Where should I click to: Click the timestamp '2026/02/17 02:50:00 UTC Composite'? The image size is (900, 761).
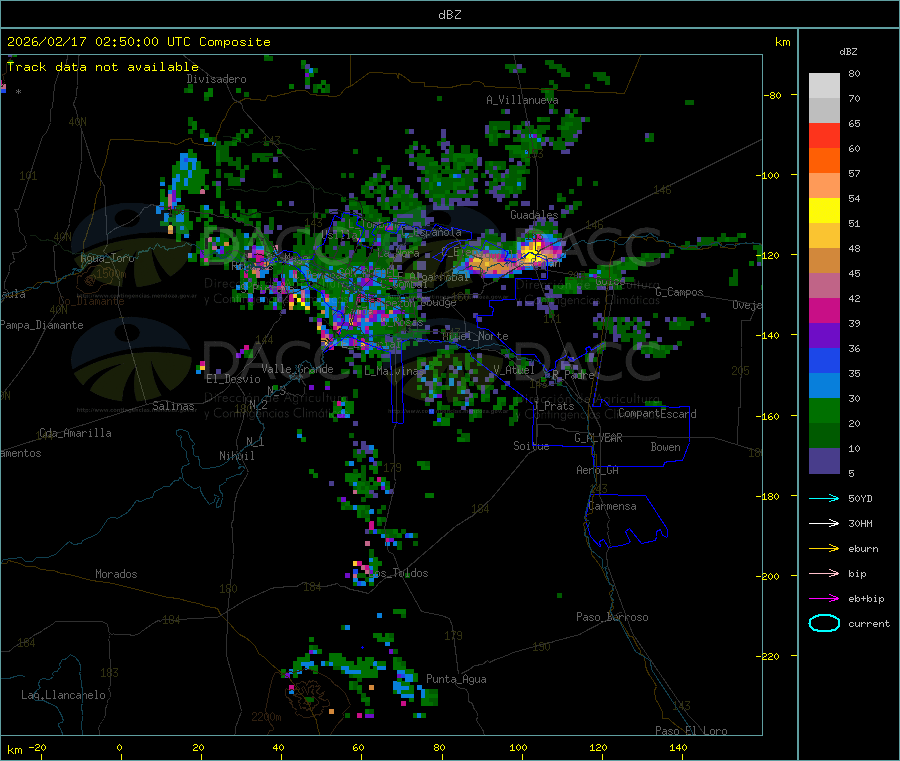tap(138, 42)
